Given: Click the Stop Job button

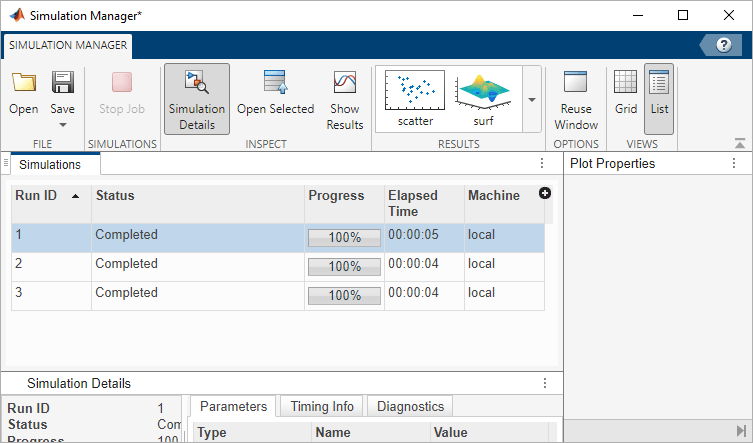Looking at the screenshot, I should pyautogui.click(x=122, y=93).
